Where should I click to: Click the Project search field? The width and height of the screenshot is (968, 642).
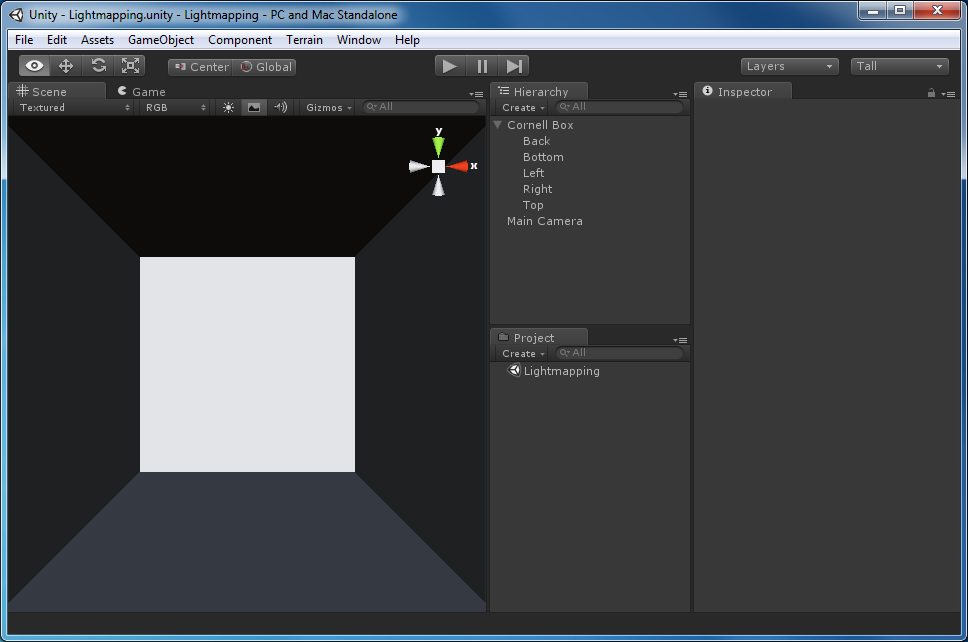coord(619,352)
